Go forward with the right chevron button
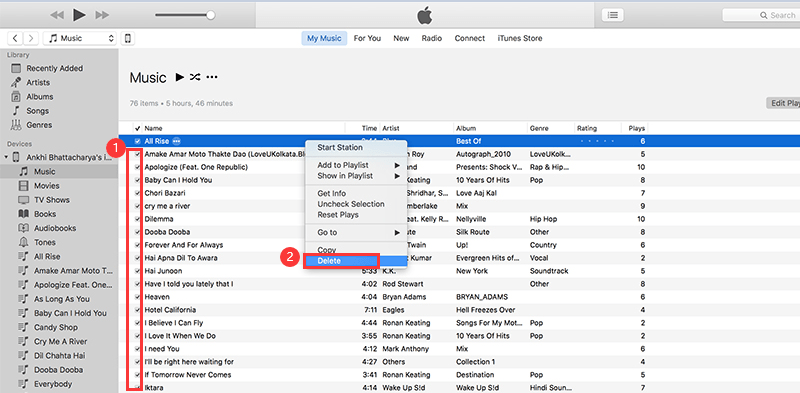Viewport: 800px width, 393px height. point(32,38)
